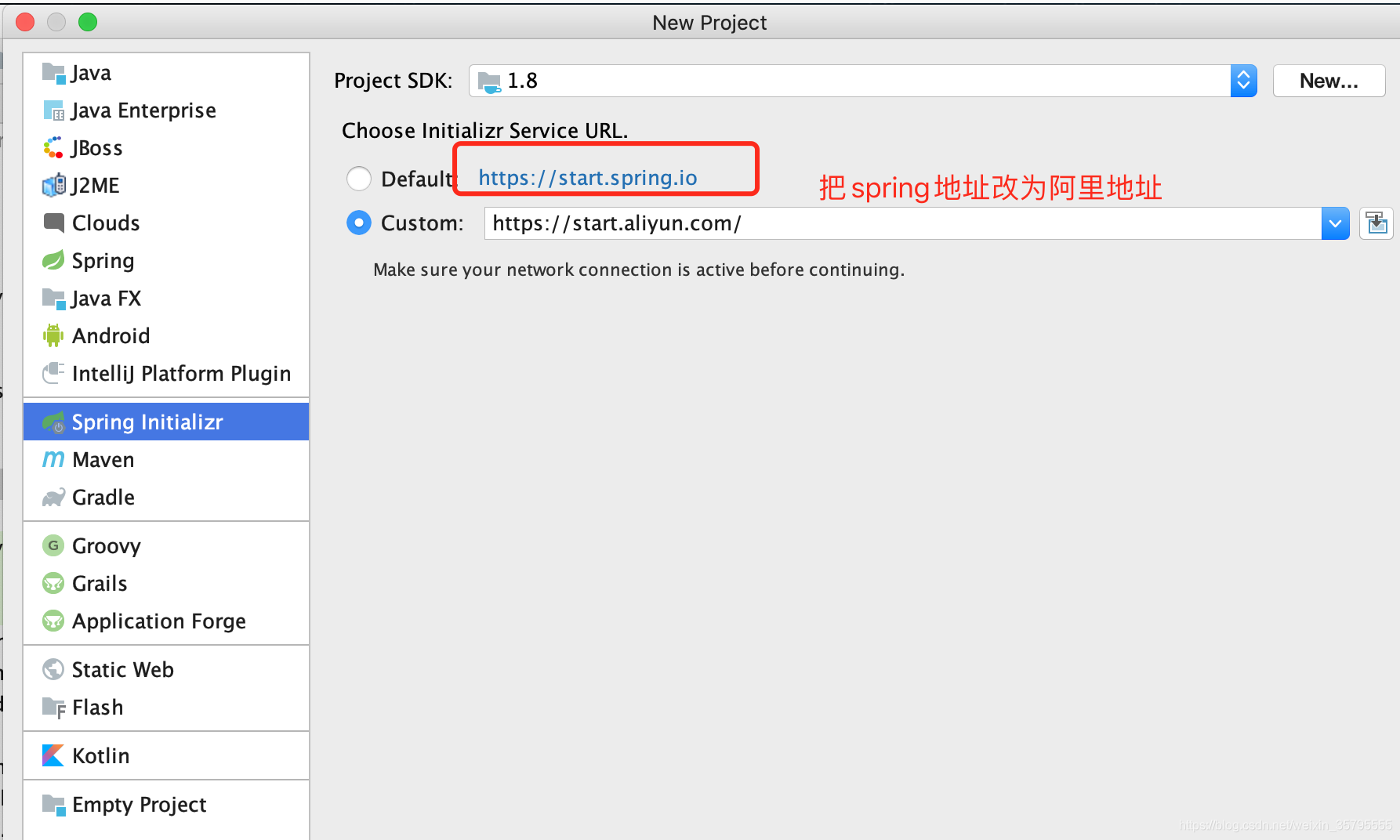Click the Kotlin logo icon
The height and width of the screenshot is (840, 1400).
click(53, 756)
